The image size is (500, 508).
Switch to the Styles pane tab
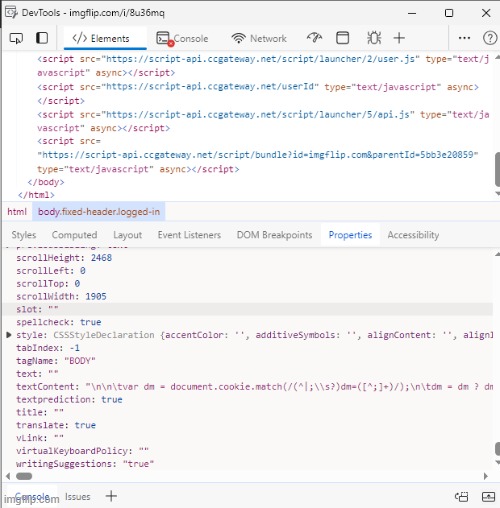click(x=24, y=235)
